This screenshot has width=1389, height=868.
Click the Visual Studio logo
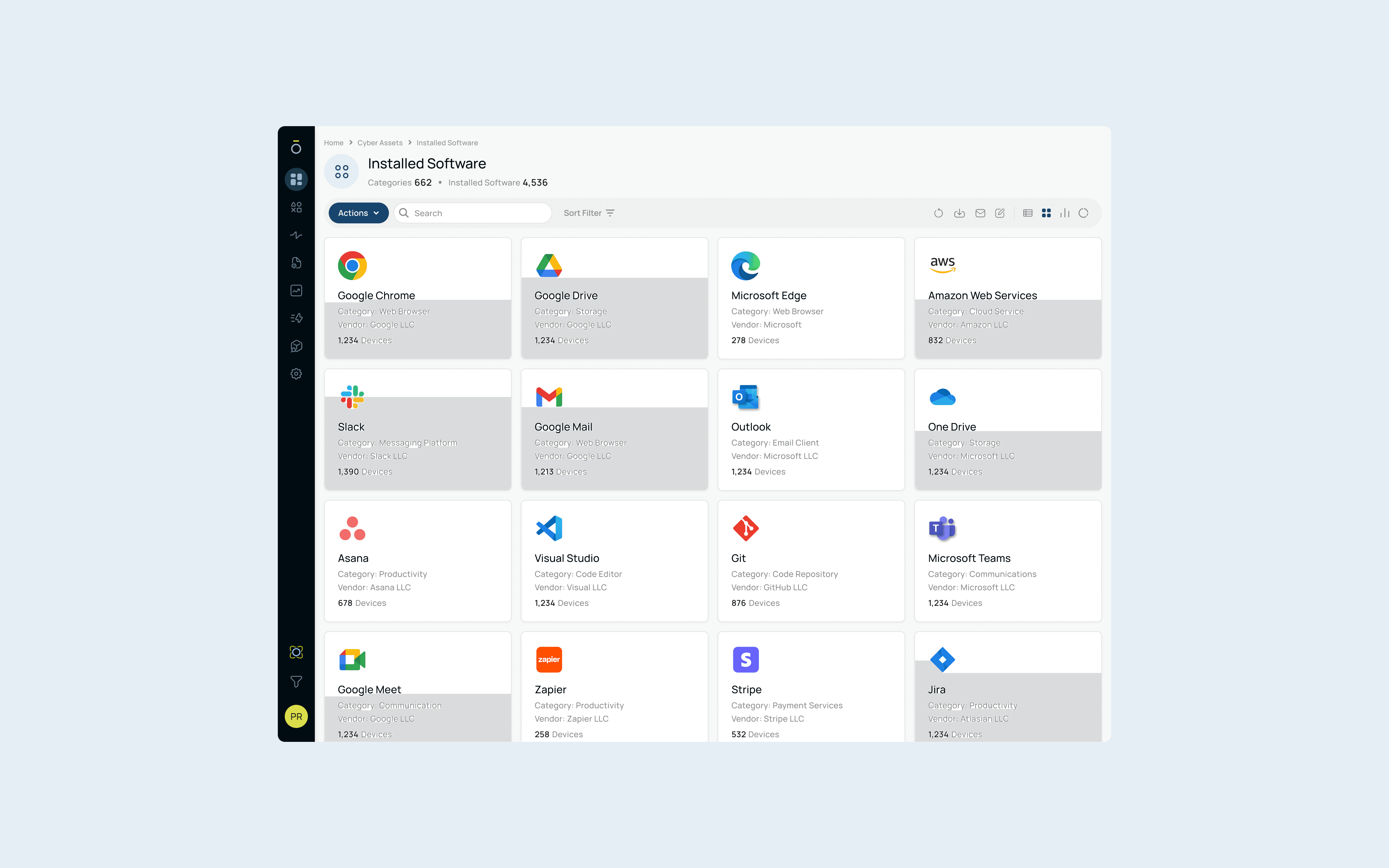tap(549, 528)
